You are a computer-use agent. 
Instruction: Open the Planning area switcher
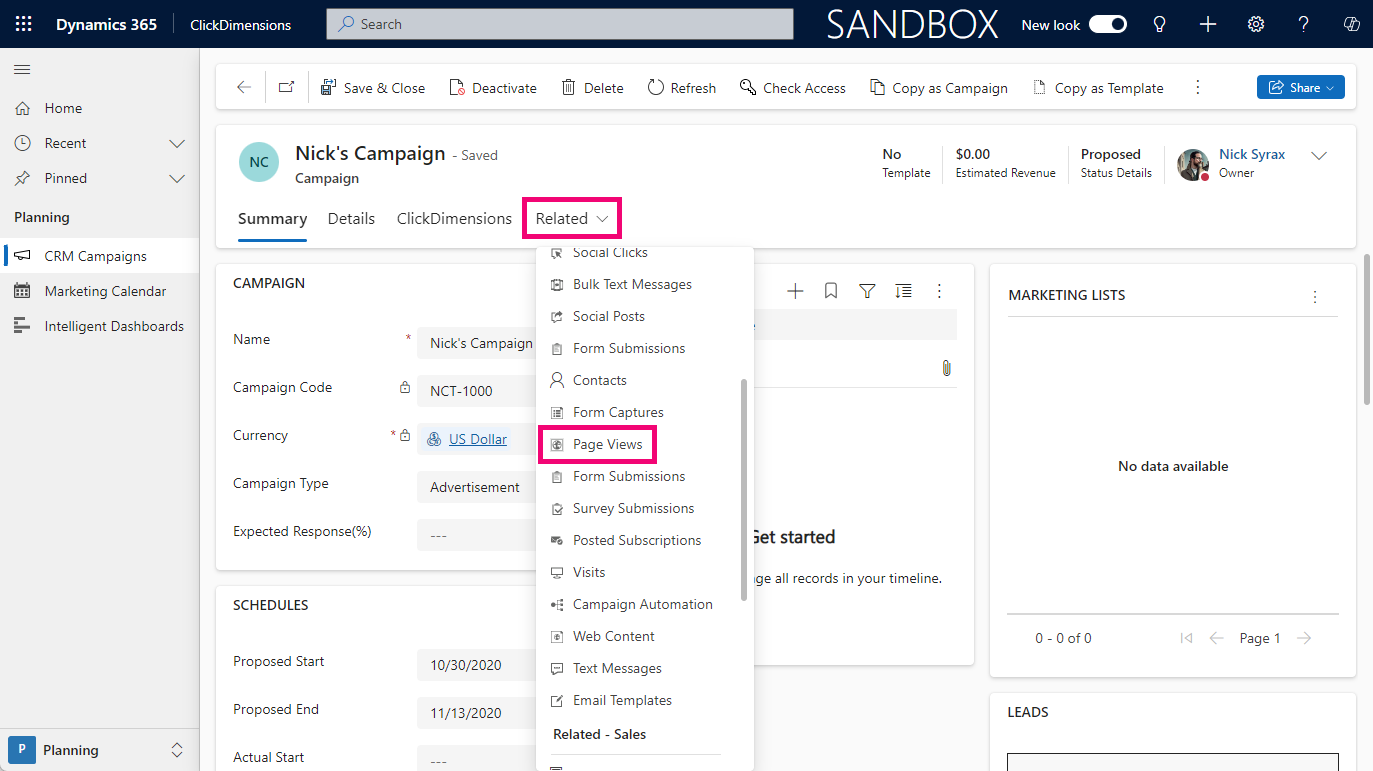tap(99, 750)
